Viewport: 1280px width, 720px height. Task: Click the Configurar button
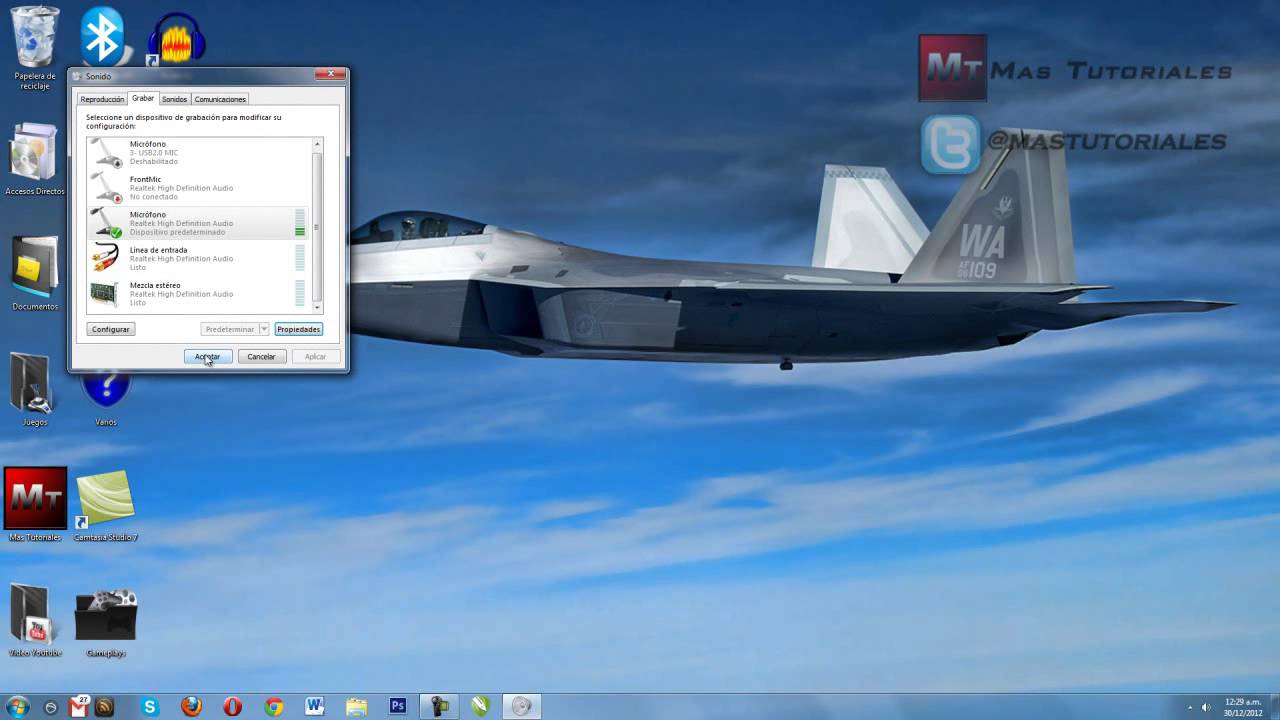[x=110, y=329]
